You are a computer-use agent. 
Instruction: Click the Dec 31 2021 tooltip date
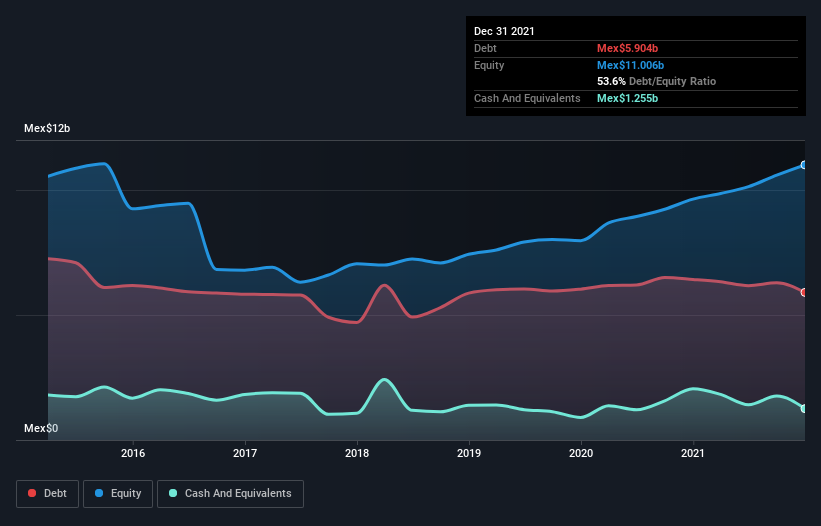[504, 31]
